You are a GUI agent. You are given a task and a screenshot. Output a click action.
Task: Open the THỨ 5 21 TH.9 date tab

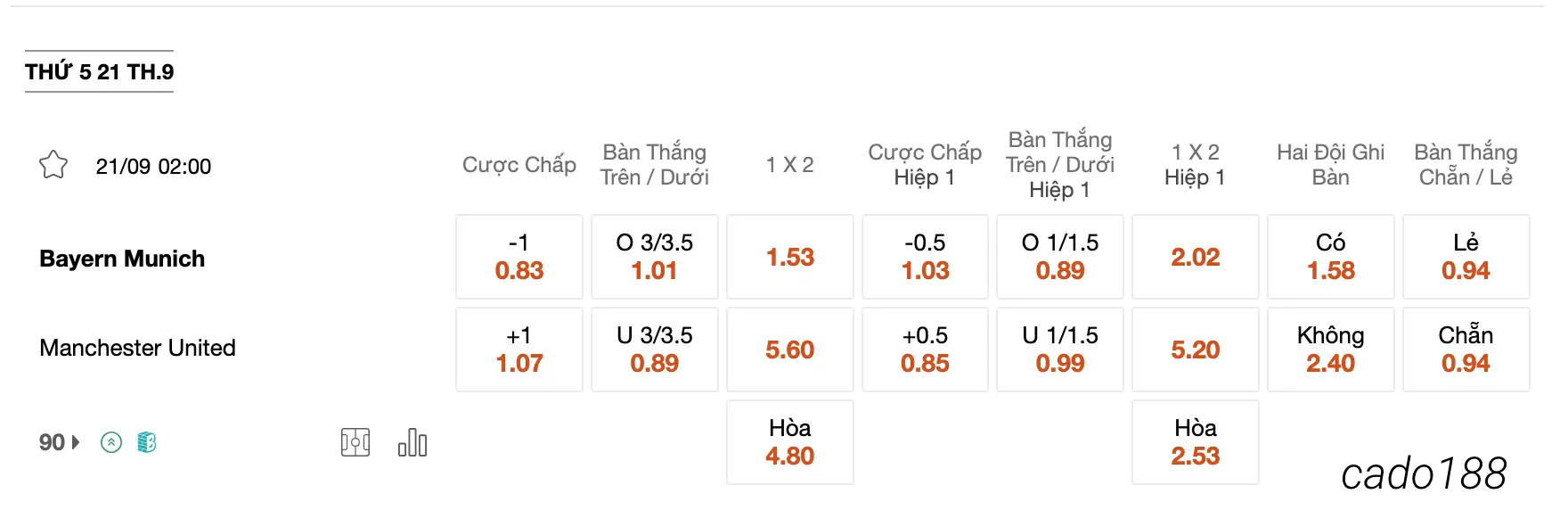tap(99, 71)
